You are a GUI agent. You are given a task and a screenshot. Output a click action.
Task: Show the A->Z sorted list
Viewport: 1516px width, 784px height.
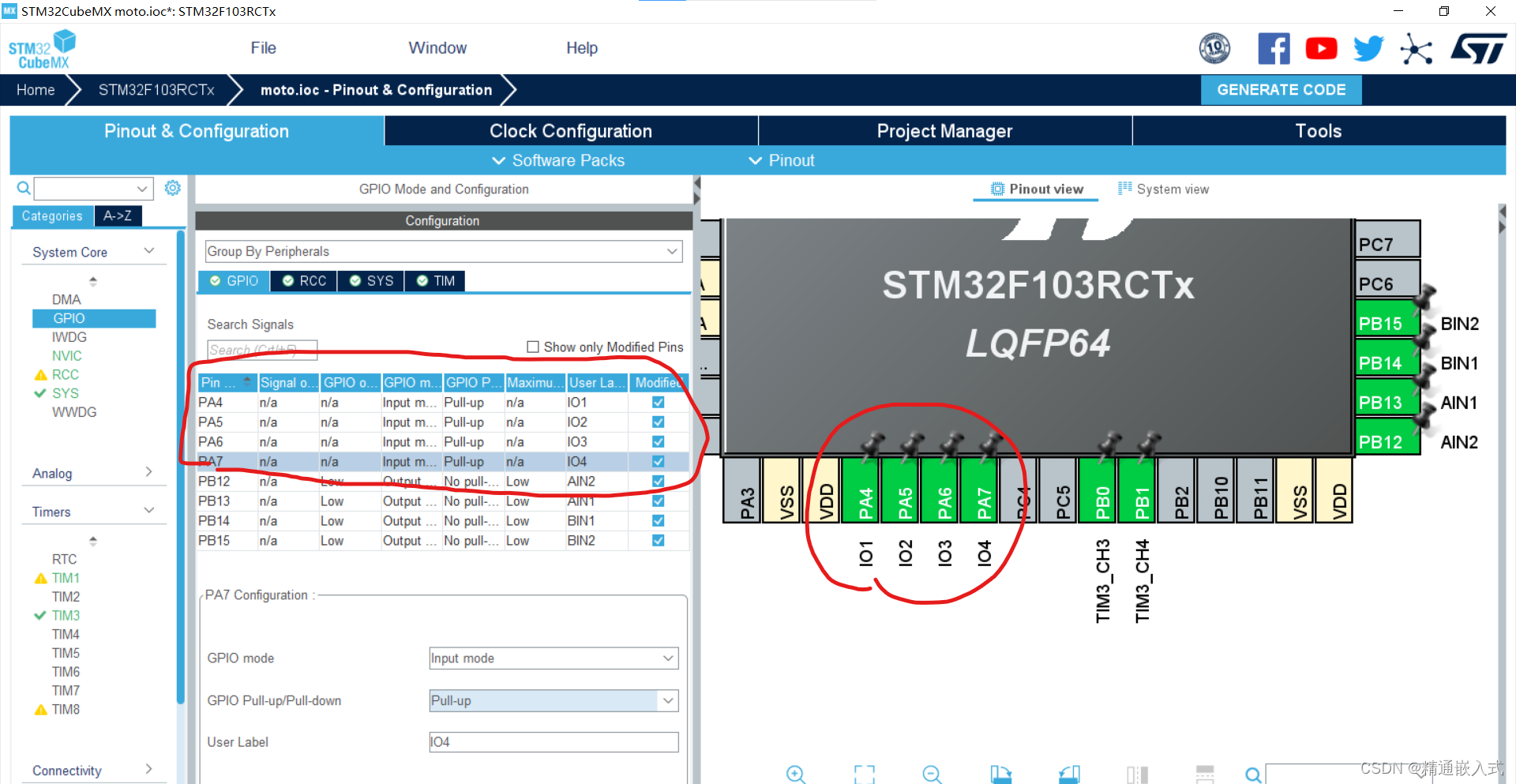(x=118, y=216)
